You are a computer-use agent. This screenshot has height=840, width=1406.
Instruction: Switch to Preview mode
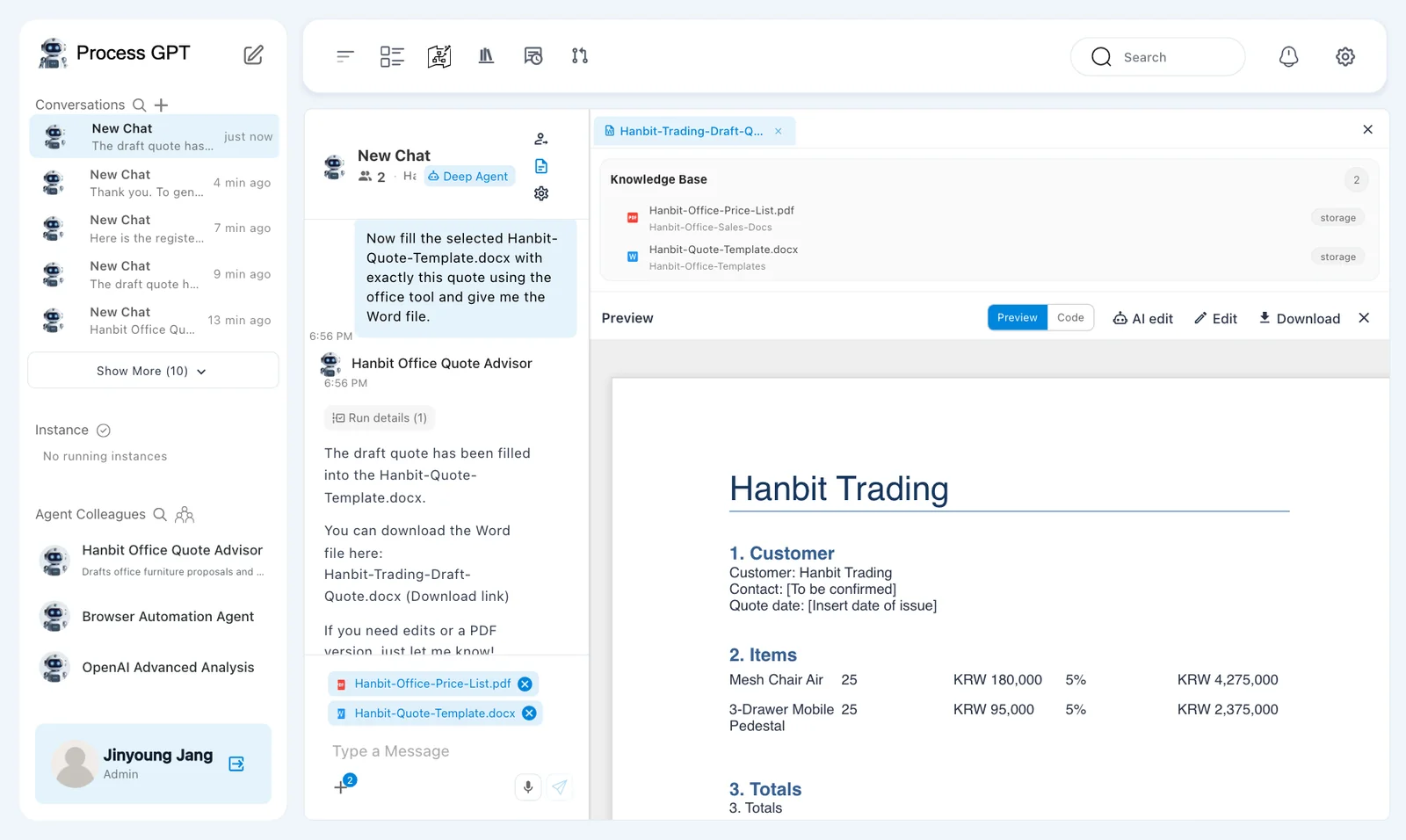click(x=1018, y=317)
